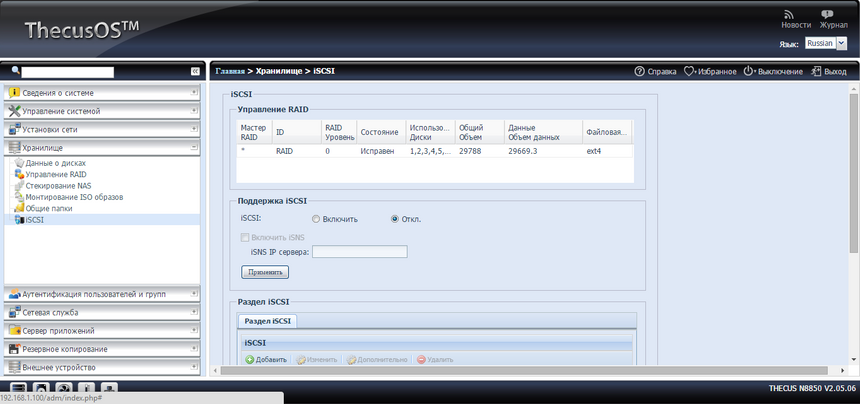Click the Общий Объем column header

480,132
